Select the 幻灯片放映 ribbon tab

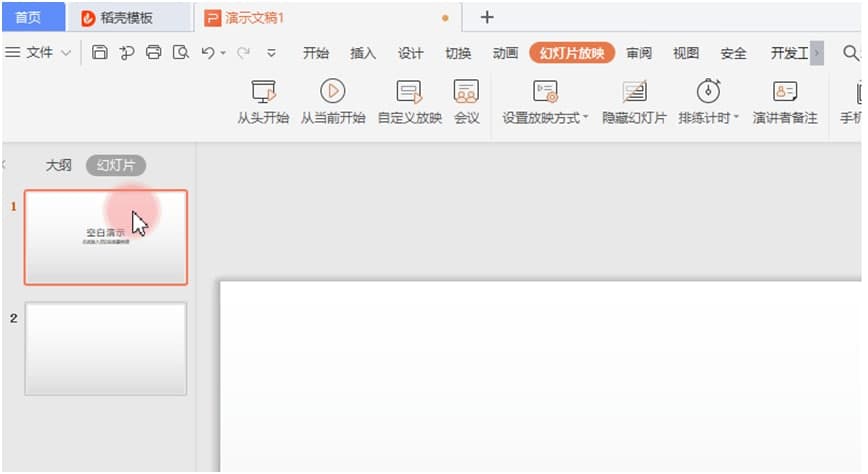[x=572, y=53]
